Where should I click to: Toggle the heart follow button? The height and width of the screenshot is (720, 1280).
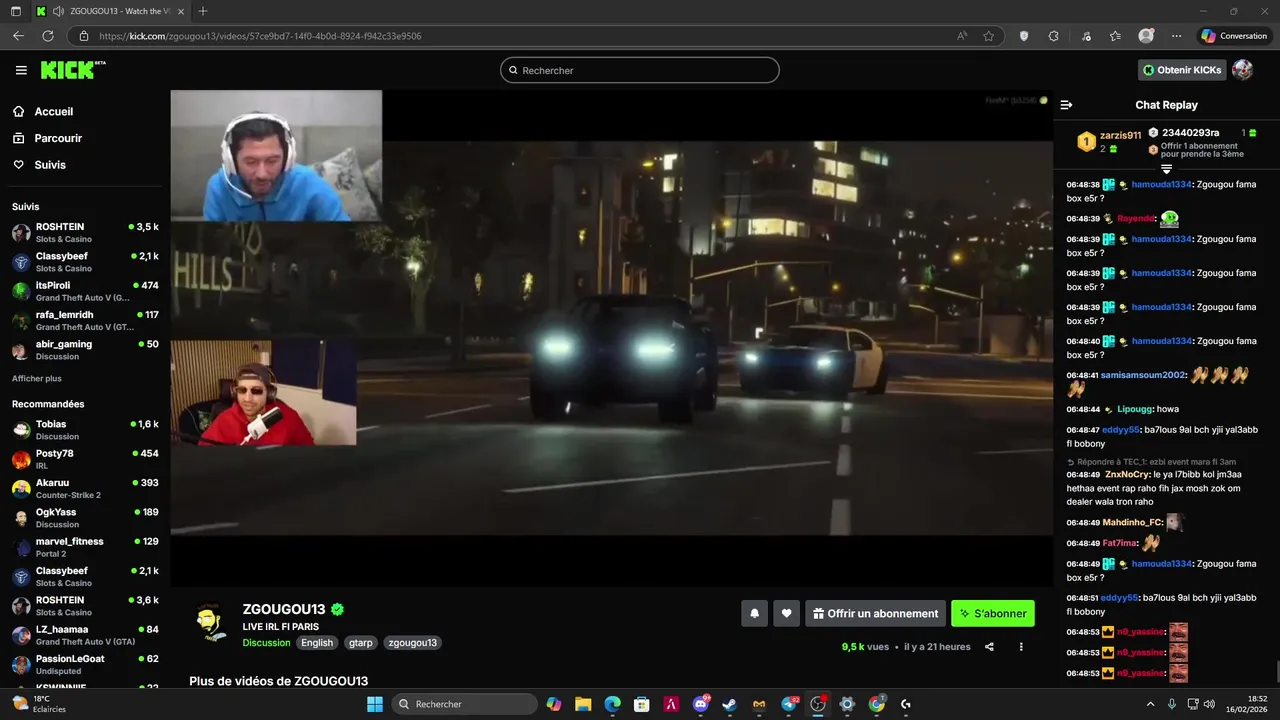coord(787,613)
